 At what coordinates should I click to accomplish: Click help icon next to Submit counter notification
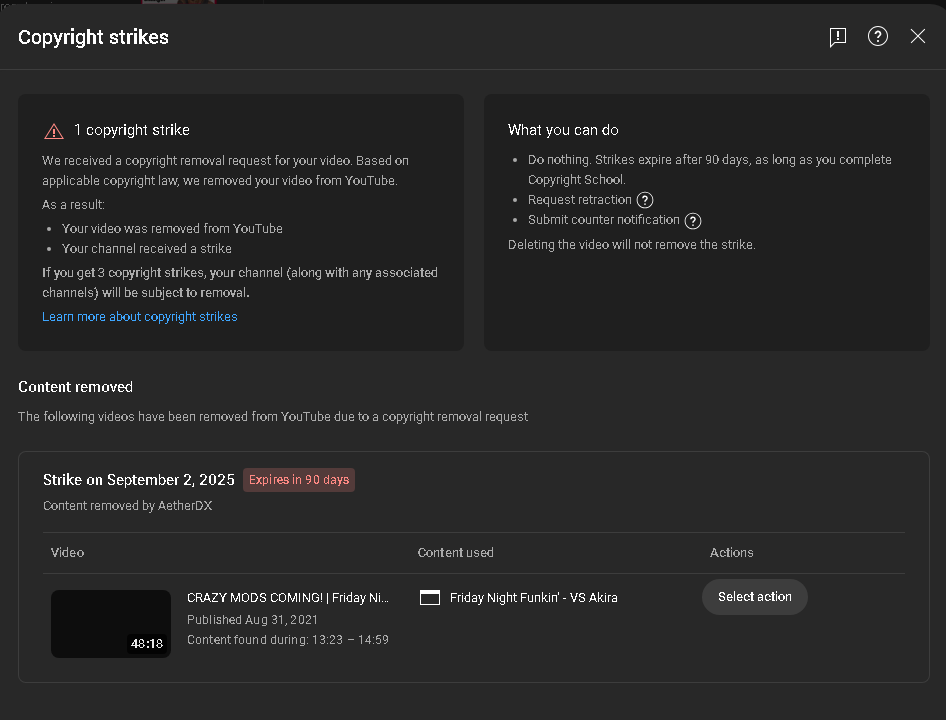tap(693, 221)
